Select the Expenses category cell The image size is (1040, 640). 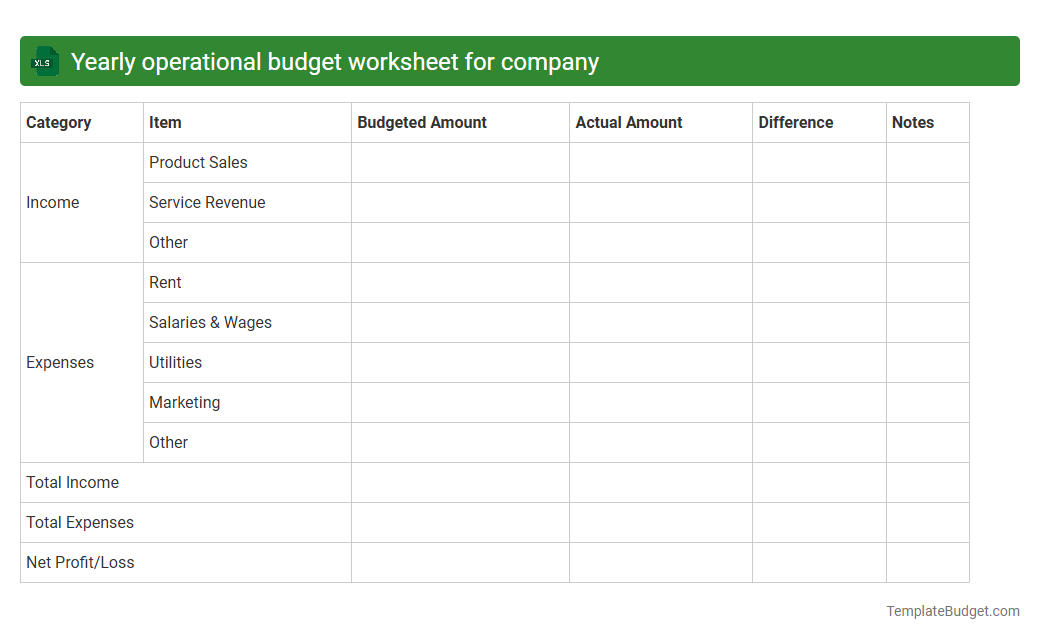[60, 362]
